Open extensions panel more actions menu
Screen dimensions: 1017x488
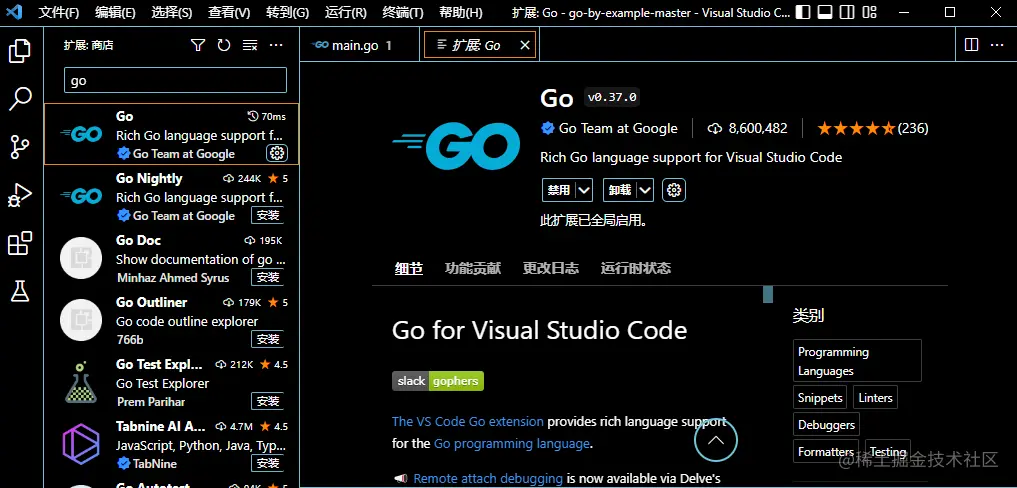click(x=276, y=45)
